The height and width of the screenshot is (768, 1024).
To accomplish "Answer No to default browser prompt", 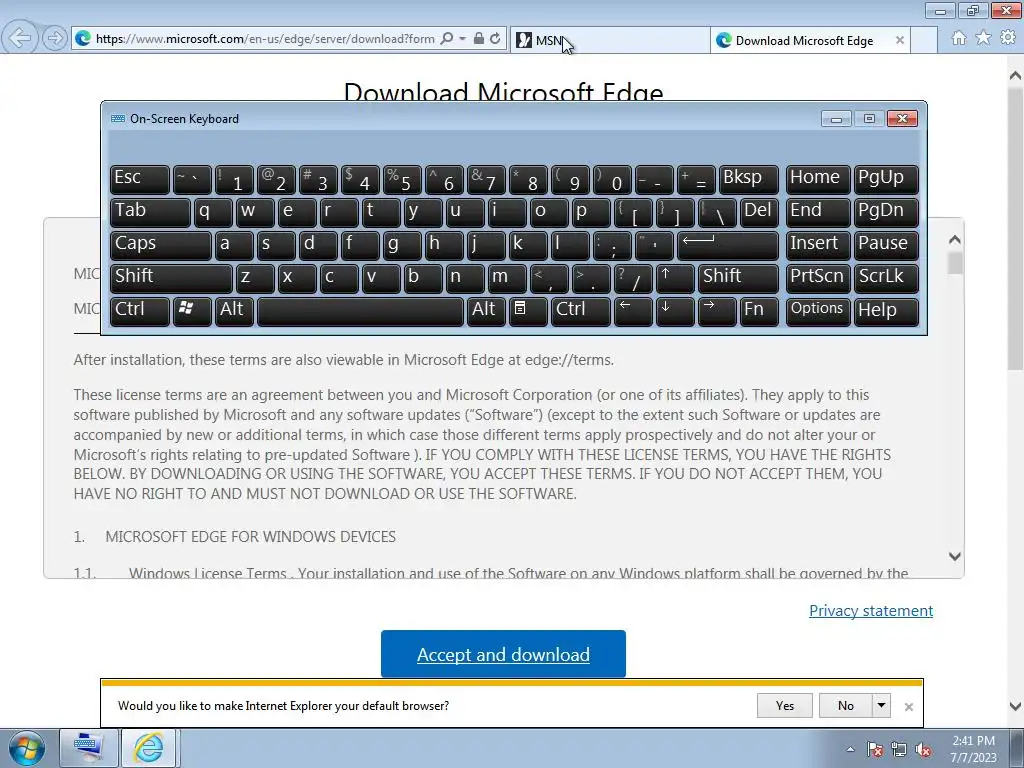I will [x=846, y=706].
